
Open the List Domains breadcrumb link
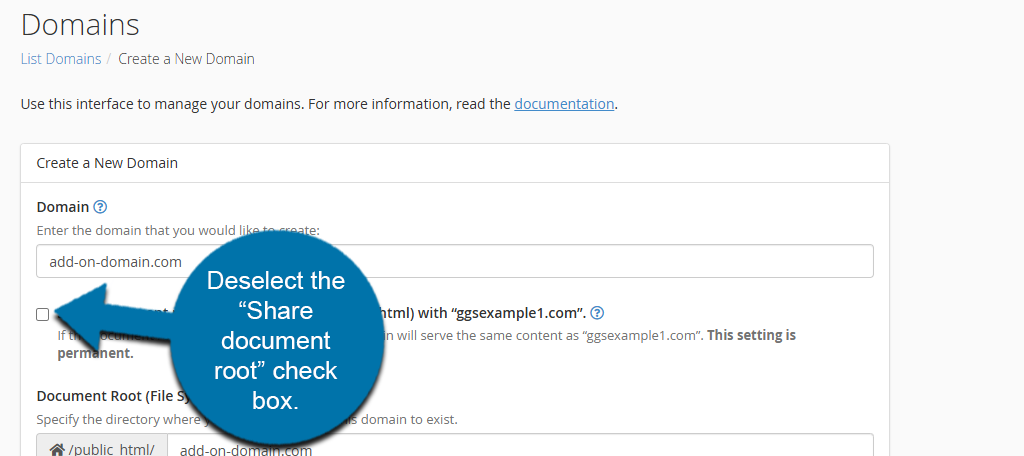pos(61,59)
